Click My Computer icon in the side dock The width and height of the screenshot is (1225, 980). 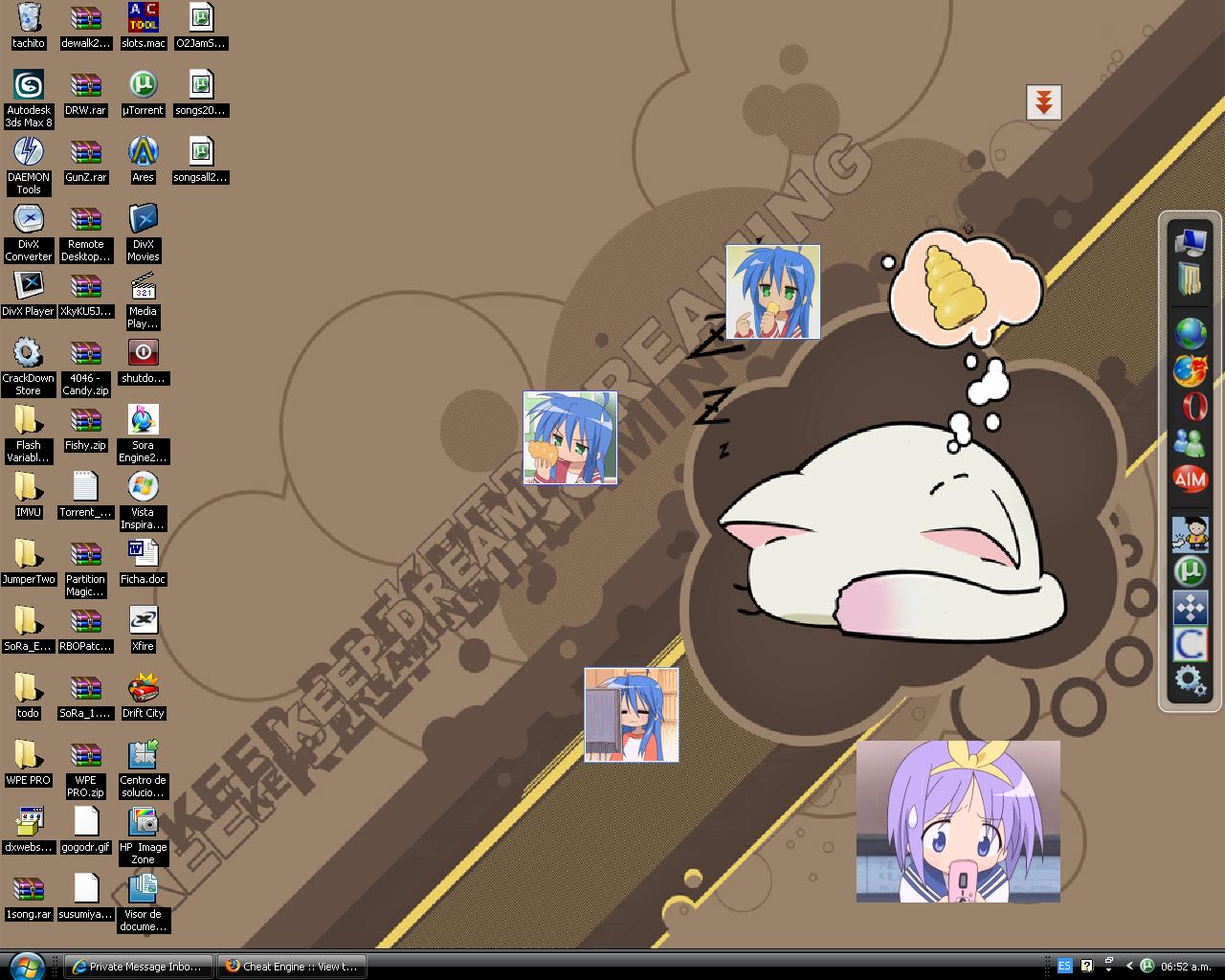[x=1191, y=241]
